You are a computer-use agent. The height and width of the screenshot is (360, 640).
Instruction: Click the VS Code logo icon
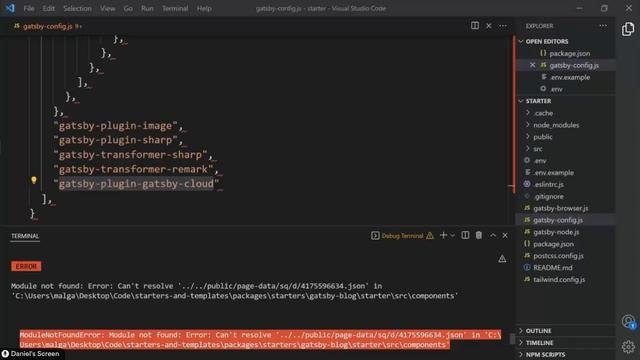pyautogui.click(x=10, y=8)
